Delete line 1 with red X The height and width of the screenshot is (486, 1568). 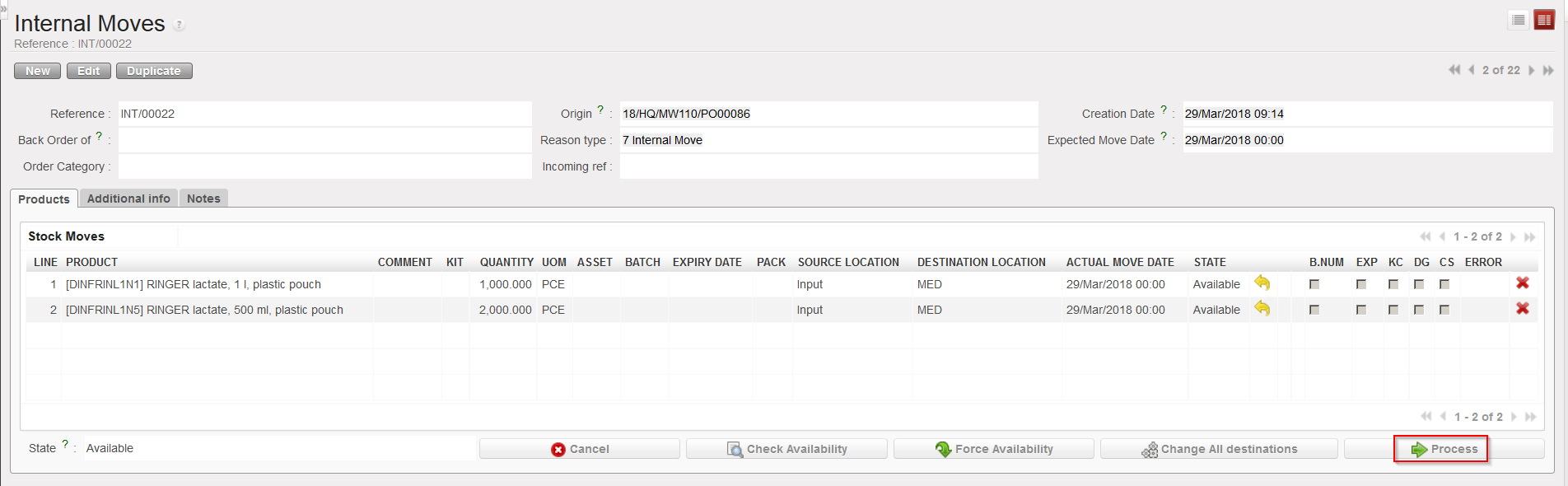(1522, 283)
